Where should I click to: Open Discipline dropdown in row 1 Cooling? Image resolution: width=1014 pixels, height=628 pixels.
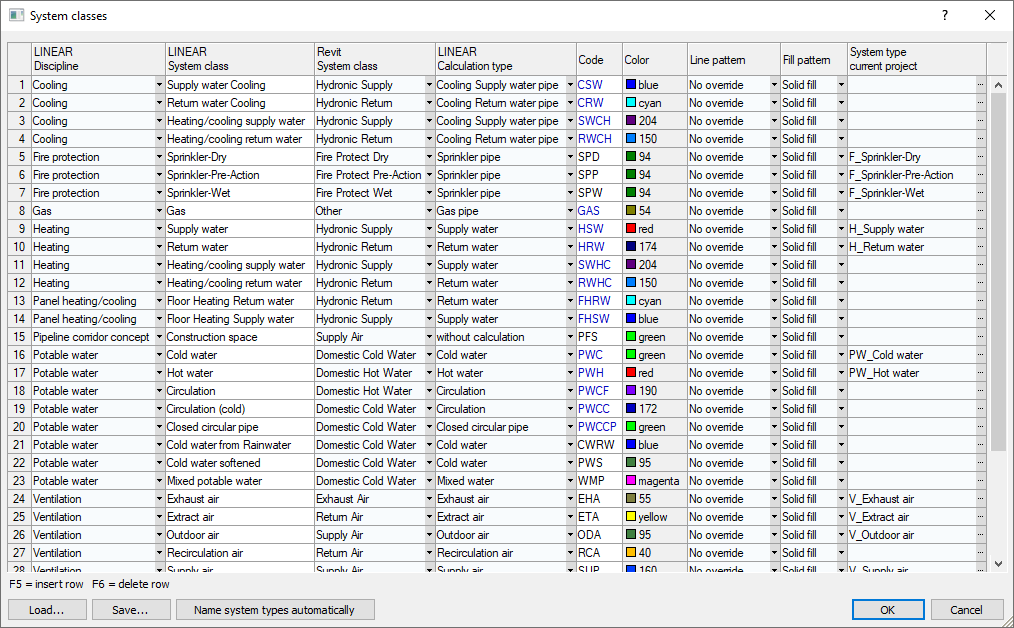[x=159, y=85]
